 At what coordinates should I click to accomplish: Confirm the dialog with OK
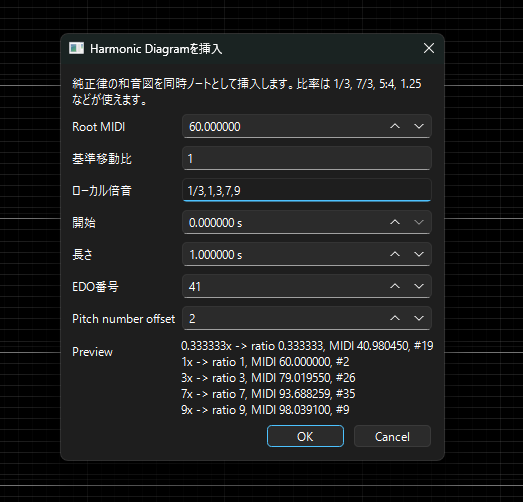pos(305,436)
